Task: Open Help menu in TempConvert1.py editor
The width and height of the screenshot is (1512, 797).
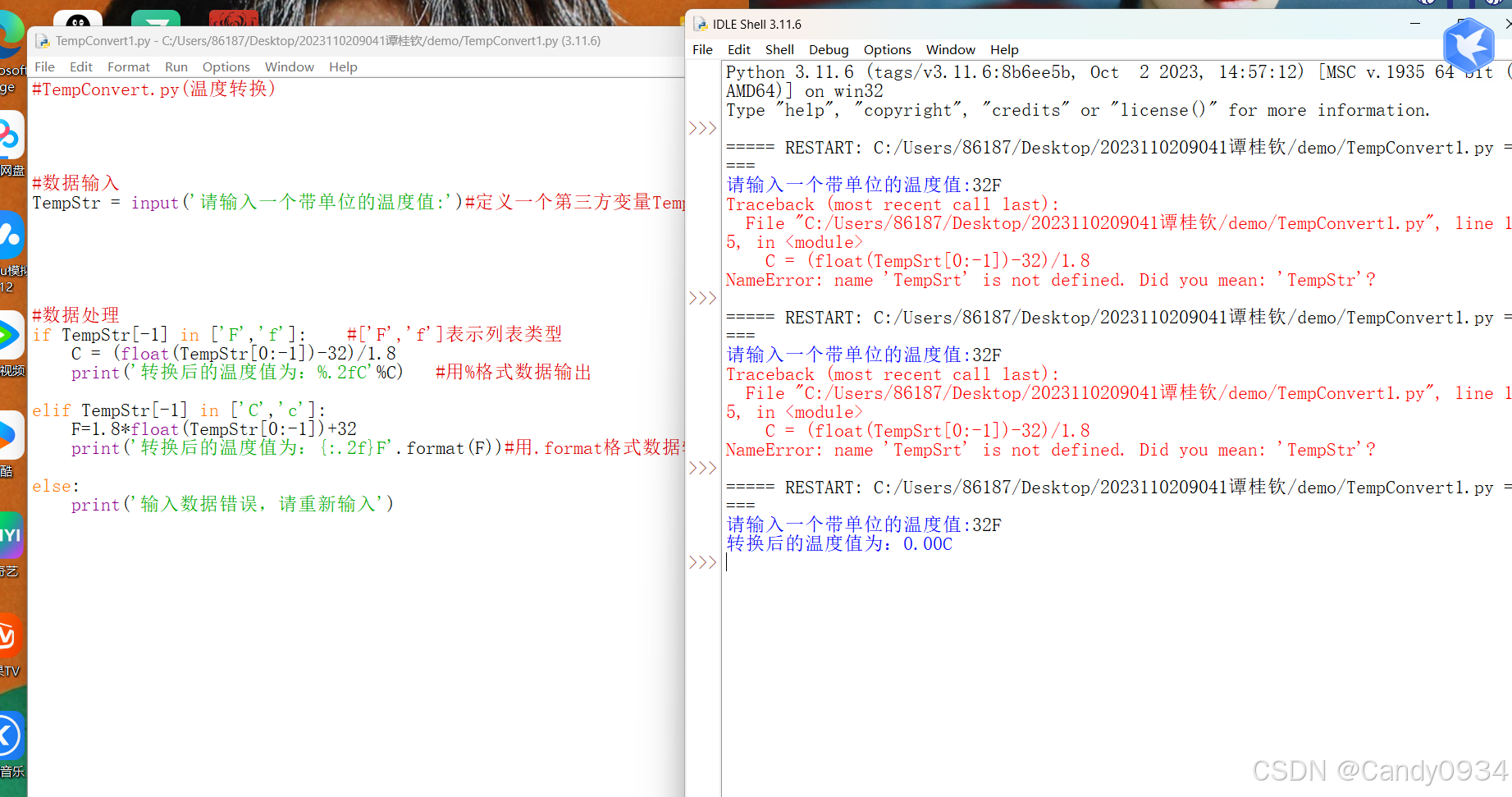Action: [x=343, y=66]
